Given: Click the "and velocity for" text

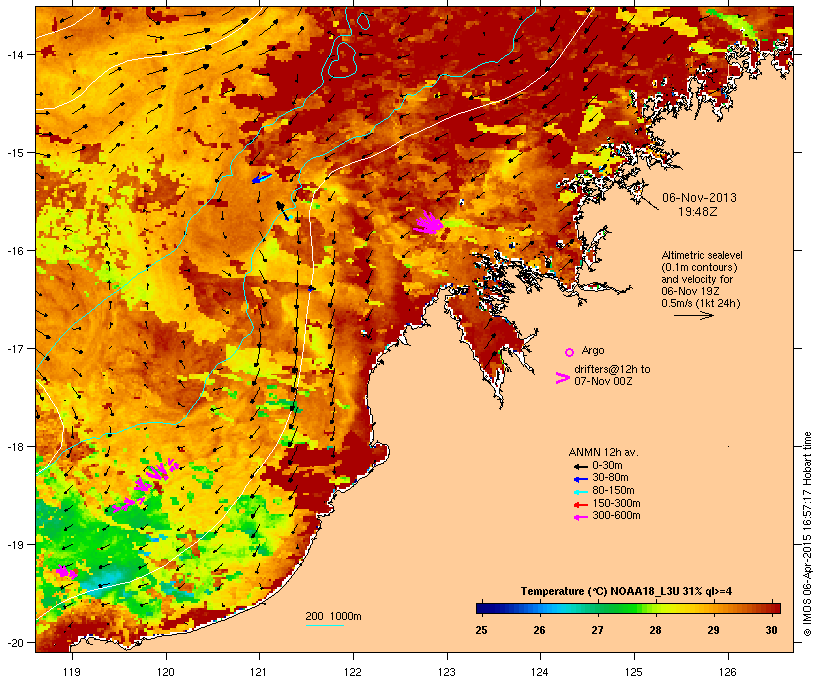Looking at the screenshot, I should point(697,279).
